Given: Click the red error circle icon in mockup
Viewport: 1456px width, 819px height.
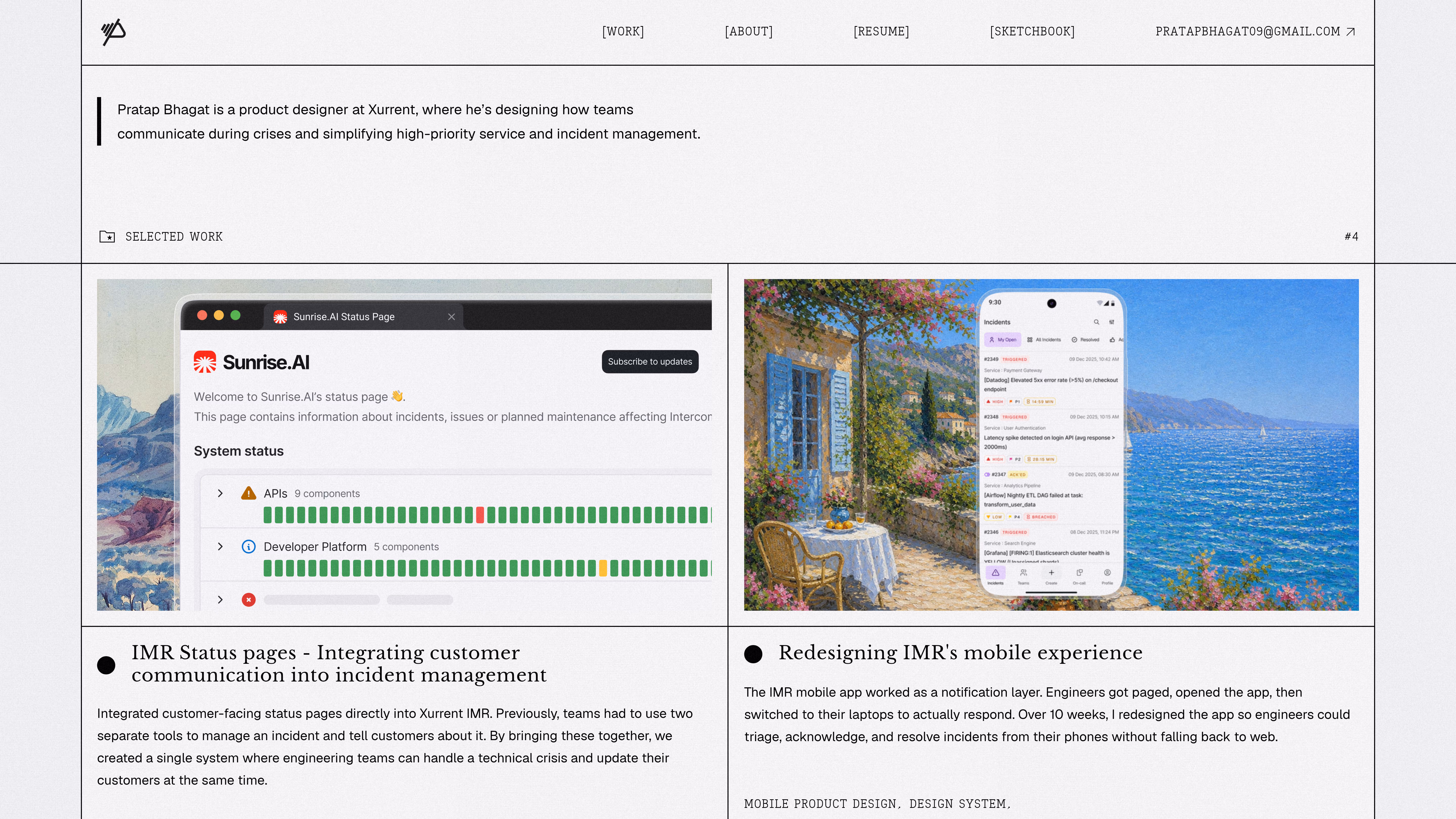Looking at the screenshot, I should [x=249, y=600].
